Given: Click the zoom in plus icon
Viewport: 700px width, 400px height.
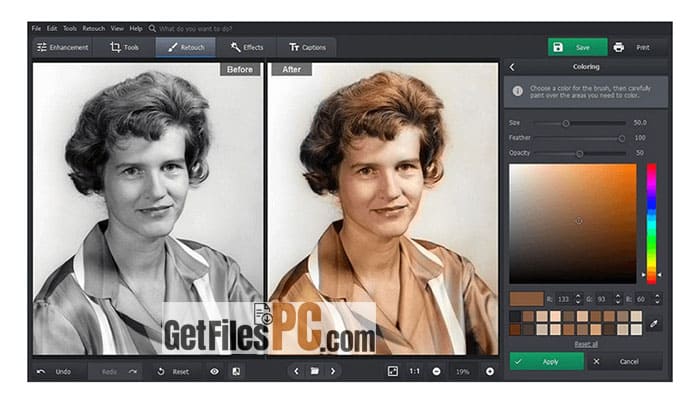Looking at the screenshot, I should coord(490,371).
